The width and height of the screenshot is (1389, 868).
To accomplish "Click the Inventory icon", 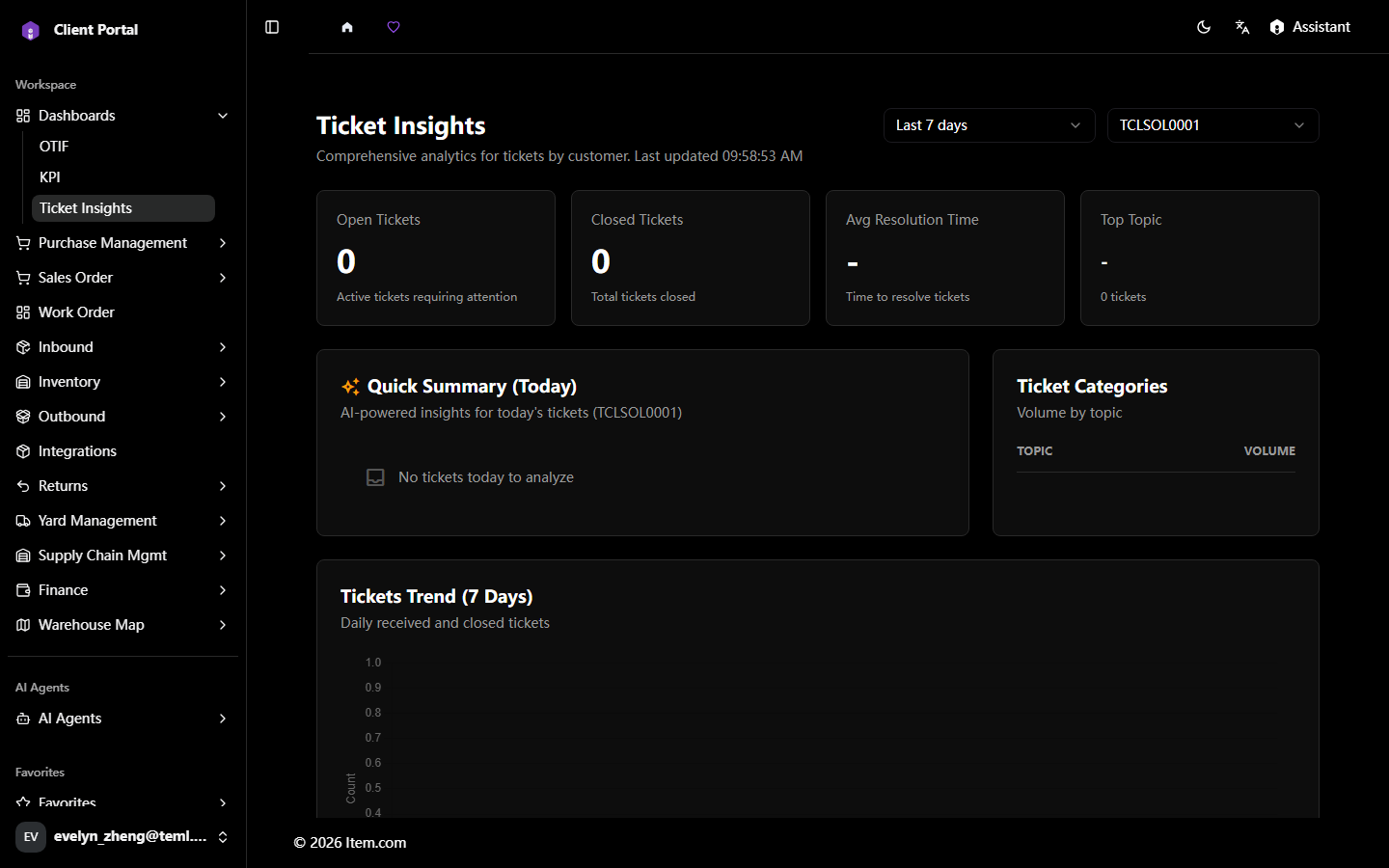I will 23,382.
